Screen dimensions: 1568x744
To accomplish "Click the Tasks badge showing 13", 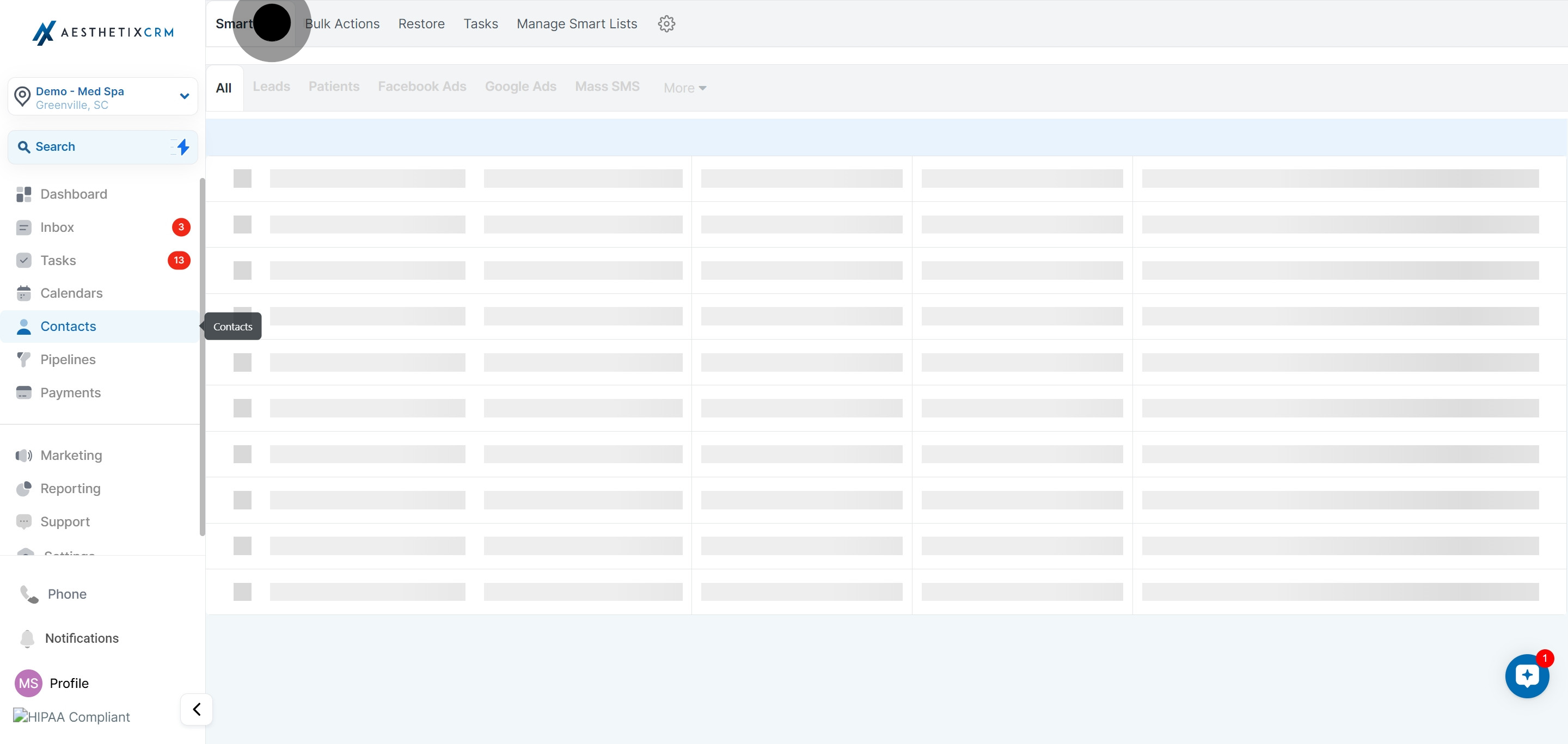I will (x=179, y=260).
